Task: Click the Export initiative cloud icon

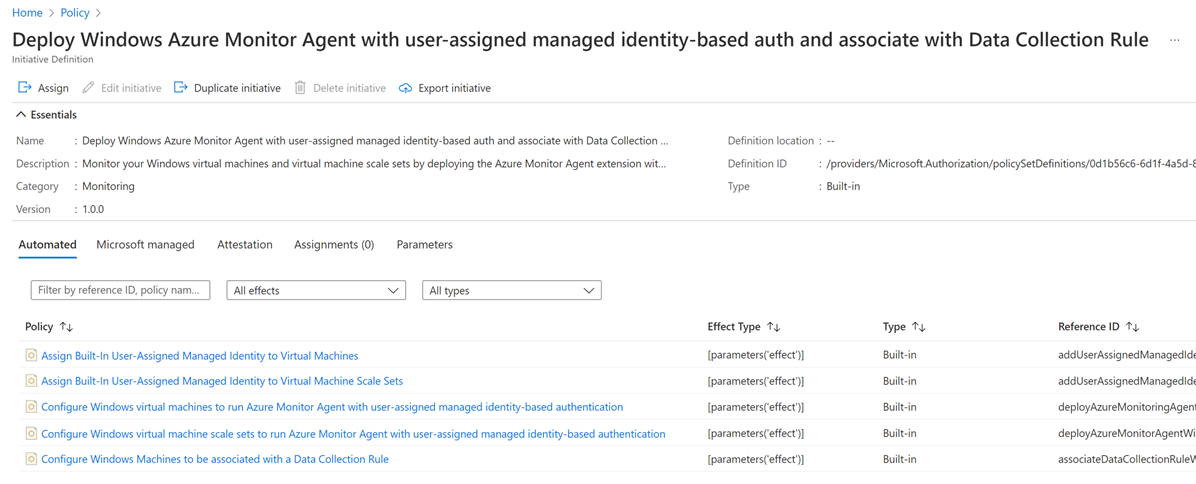Action: click(x=405, y=88)
